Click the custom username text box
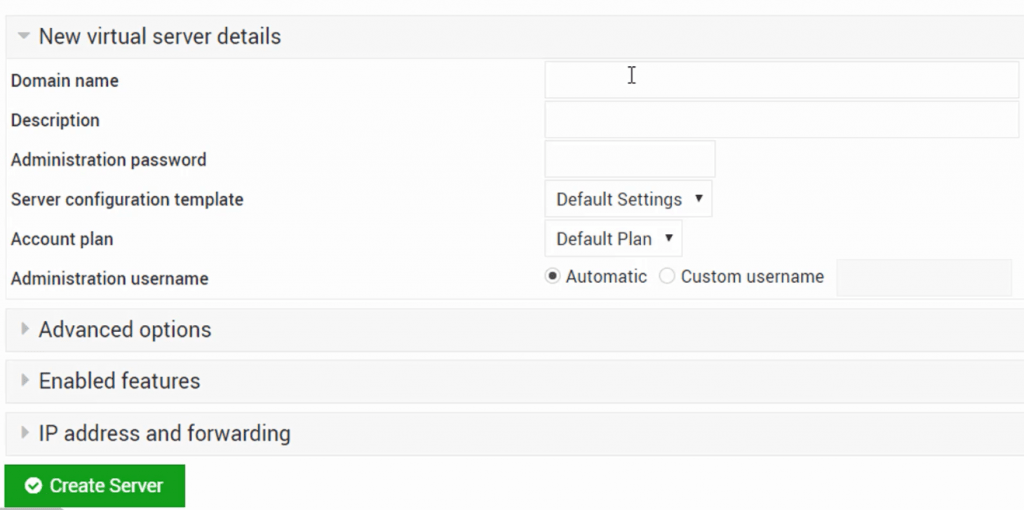 (x=924, y=278)
